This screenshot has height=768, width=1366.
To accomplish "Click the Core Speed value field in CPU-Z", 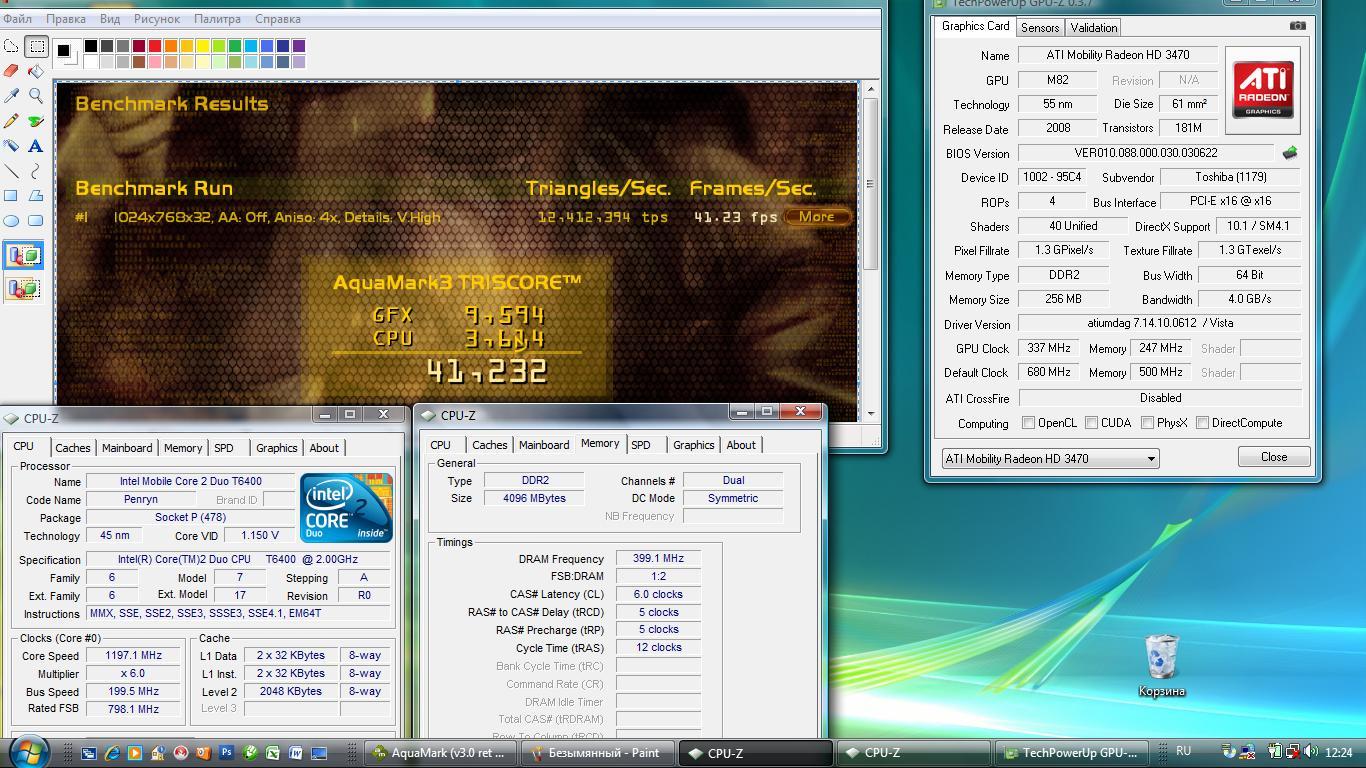I will [134, 656].
